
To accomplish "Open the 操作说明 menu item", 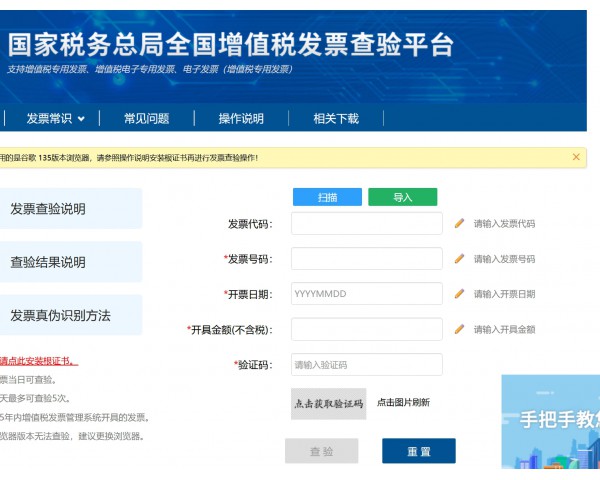I will pyautogui.click(x=241, y=118).
